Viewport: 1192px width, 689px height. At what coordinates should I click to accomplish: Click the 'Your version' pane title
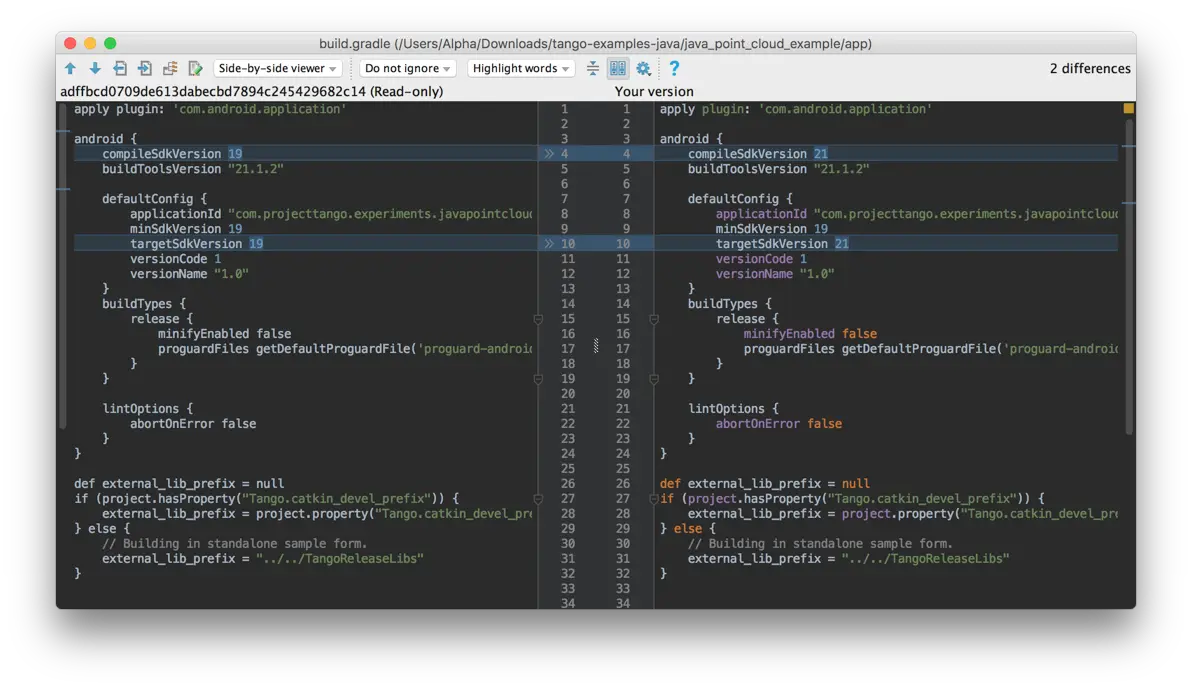point(654,91)
